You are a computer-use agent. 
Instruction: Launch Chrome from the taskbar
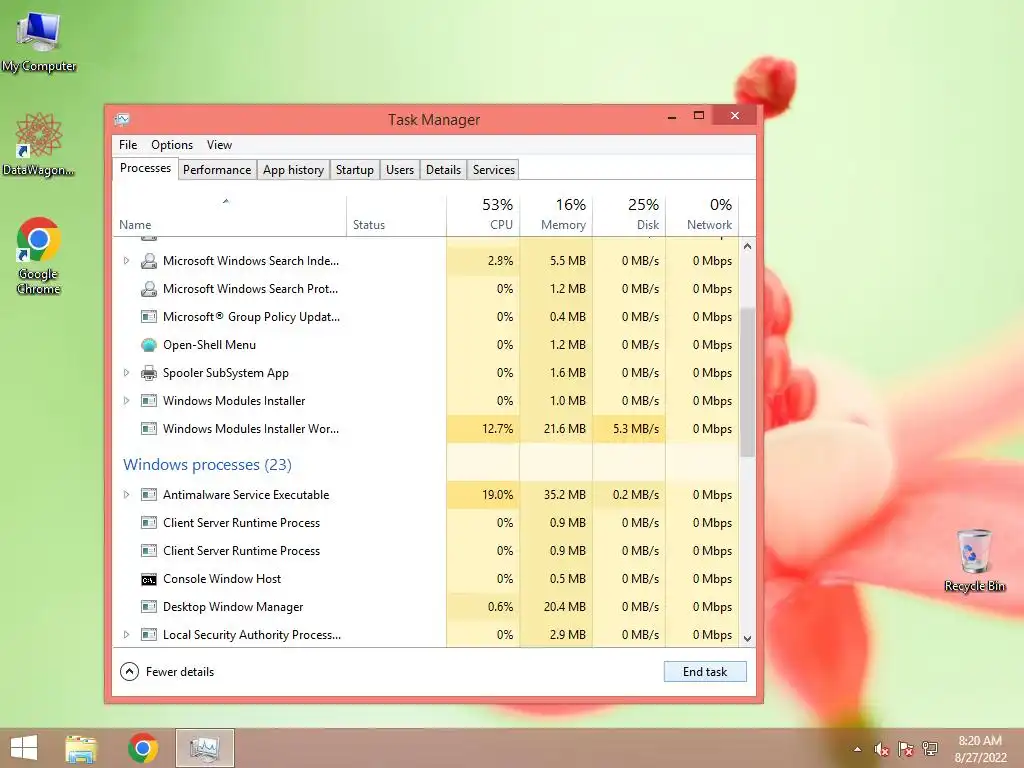[x=143, y=748]
